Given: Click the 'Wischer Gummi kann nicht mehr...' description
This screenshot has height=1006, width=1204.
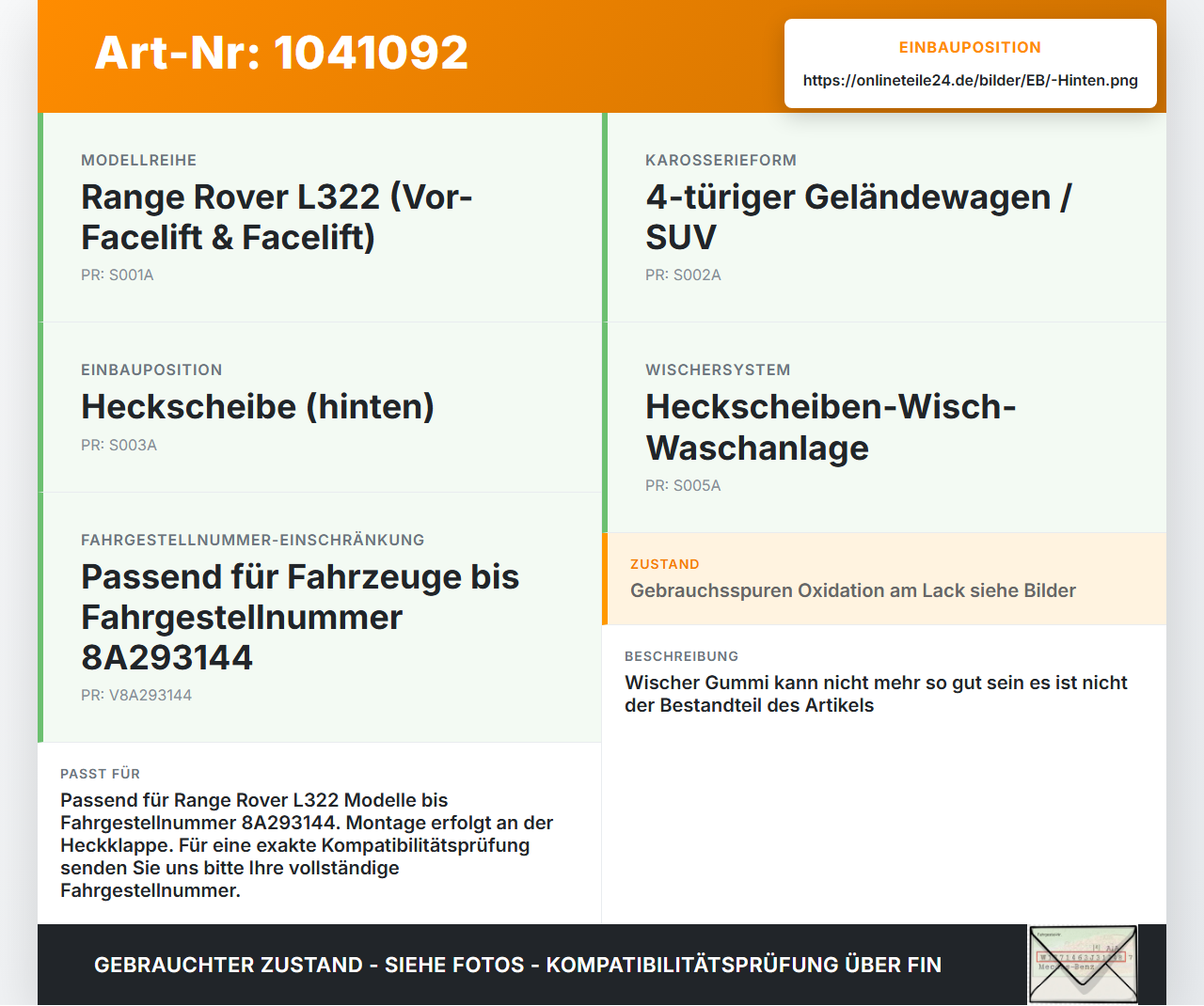Looking at the screenshot, I should pyautogui.click(x=876, y=694).
